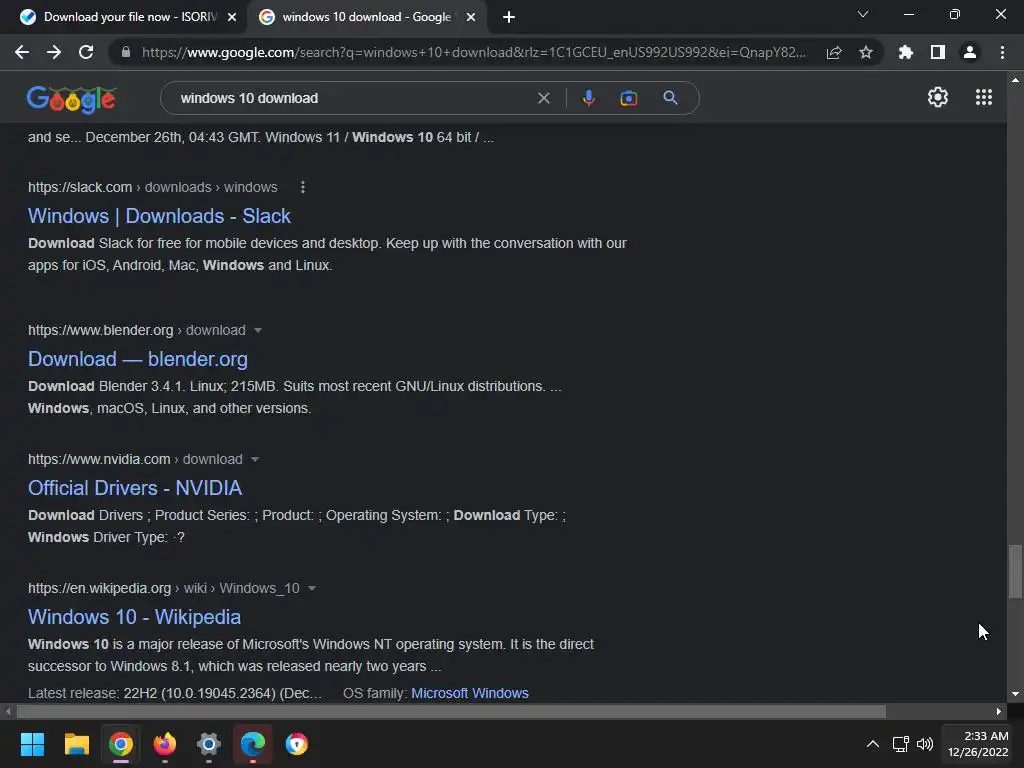Click the horizontal scrollbar thumb
This screenshot has width=1024, height=768.
(451, 711)
